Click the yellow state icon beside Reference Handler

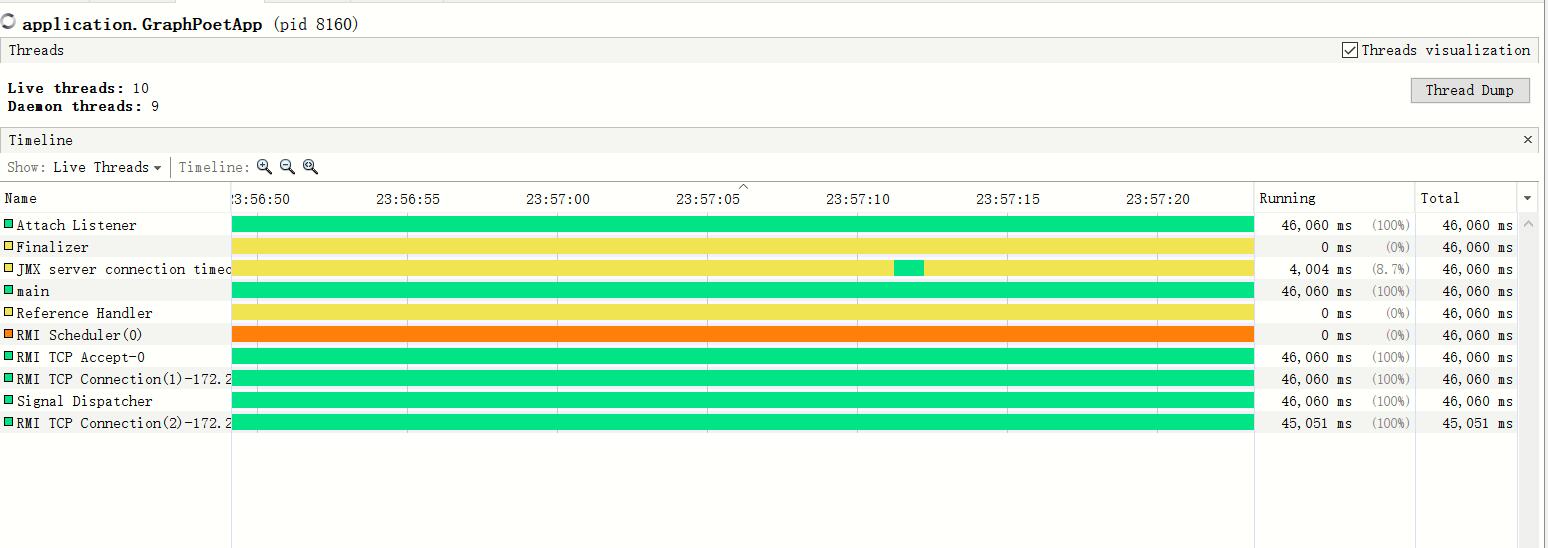pyautogui.click(x=9, y=313)
